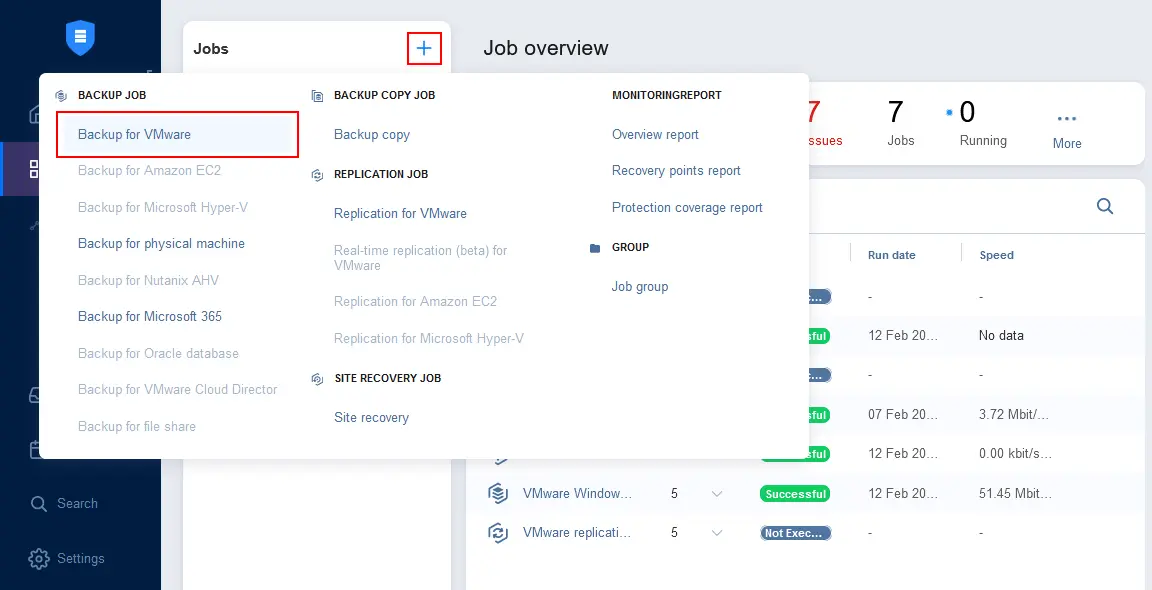Click the VMware replicati... job name
Image resolution: width=1152 pixels, height=590 pixels.
(577, 533)
